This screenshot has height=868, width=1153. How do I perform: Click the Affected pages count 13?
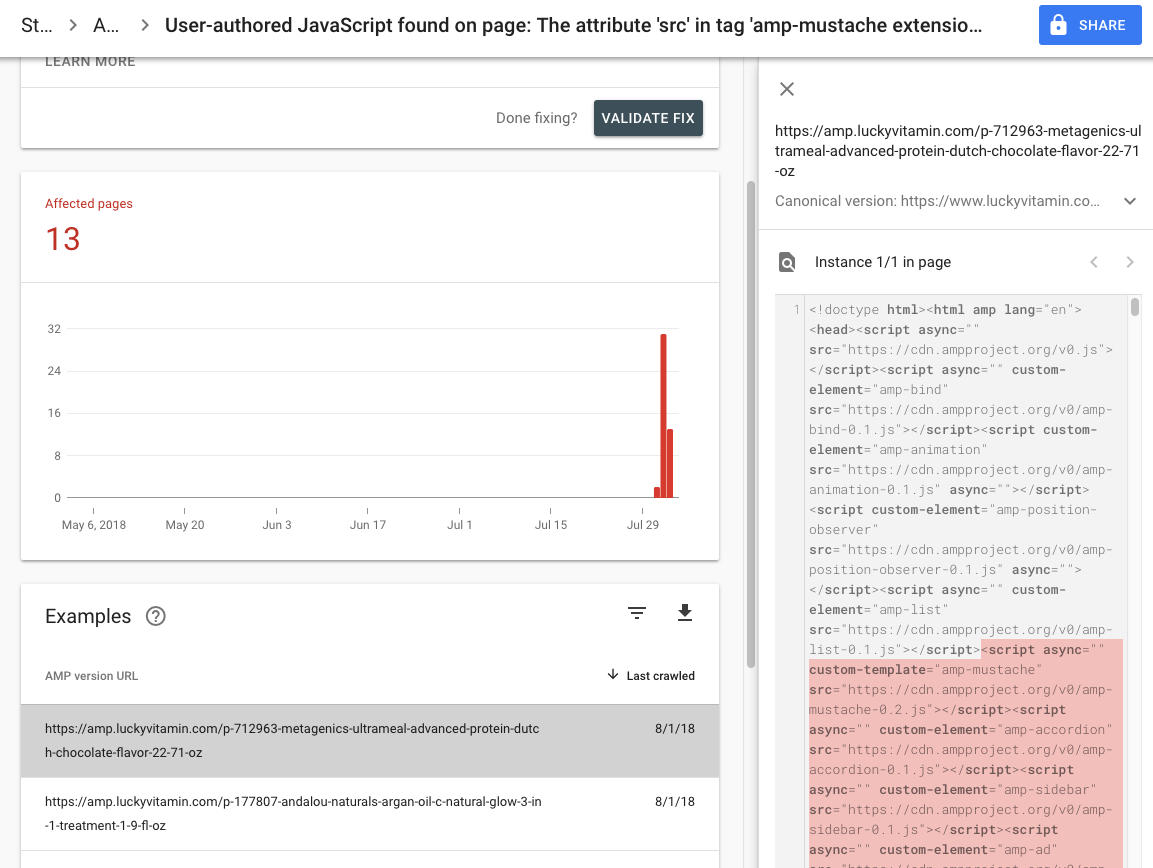pyautogui.click(x=63, y=239)
